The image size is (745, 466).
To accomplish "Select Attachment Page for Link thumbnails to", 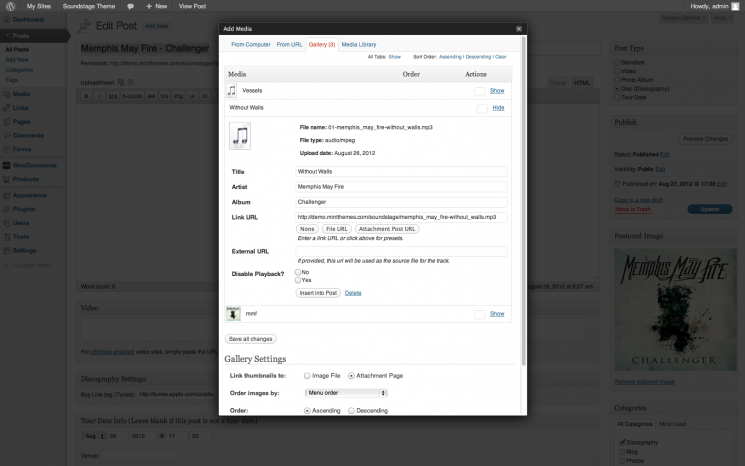I will [x=351, y=376].
